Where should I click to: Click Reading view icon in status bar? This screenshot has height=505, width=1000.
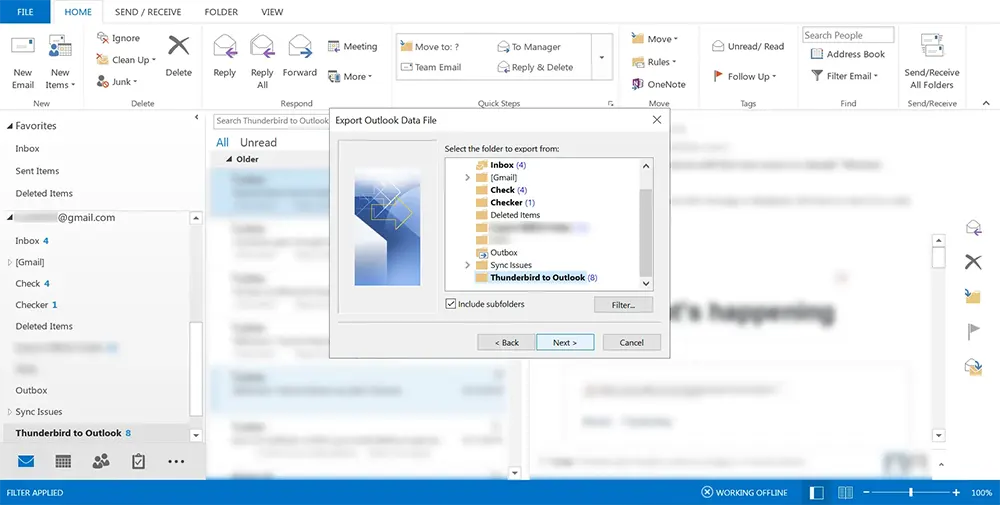coord(846,493)
